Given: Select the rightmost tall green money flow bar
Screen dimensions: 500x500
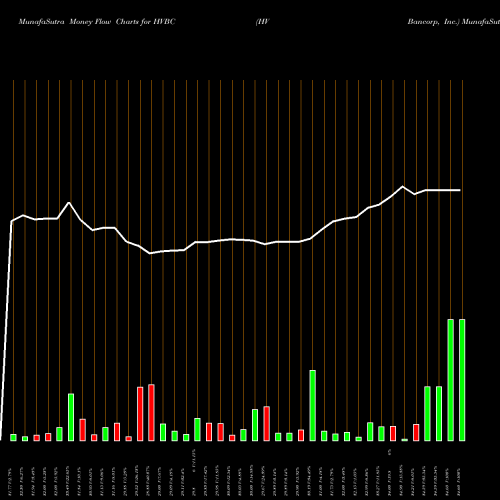Looking at the screenshot, I should [x=462, y=380].
